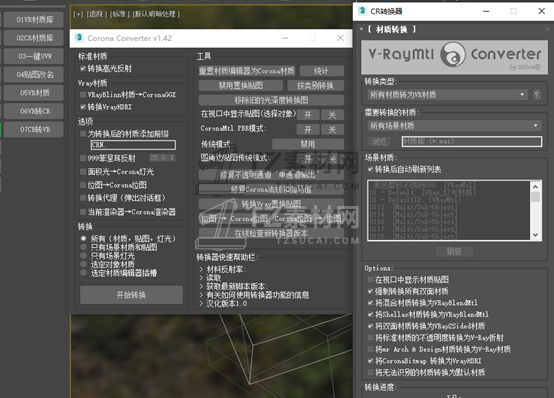This screenshot has height=398, width=554.
Task: Click the CRN prefix input field
Action: point(133,145)
